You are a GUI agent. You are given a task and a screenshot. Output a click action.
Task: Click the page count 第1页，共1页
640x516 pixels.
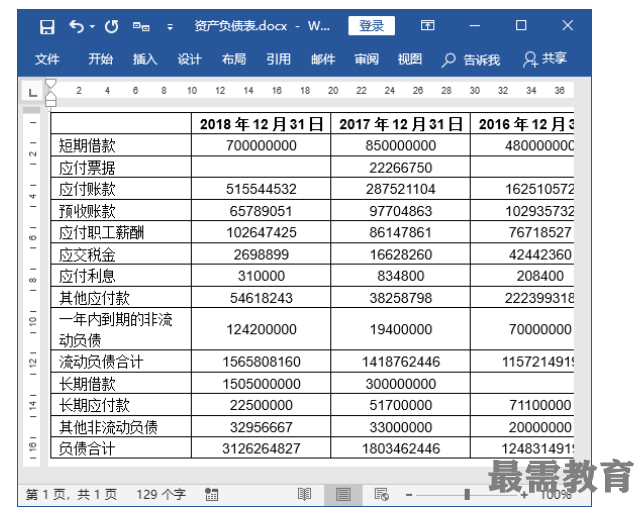[71, 495]
